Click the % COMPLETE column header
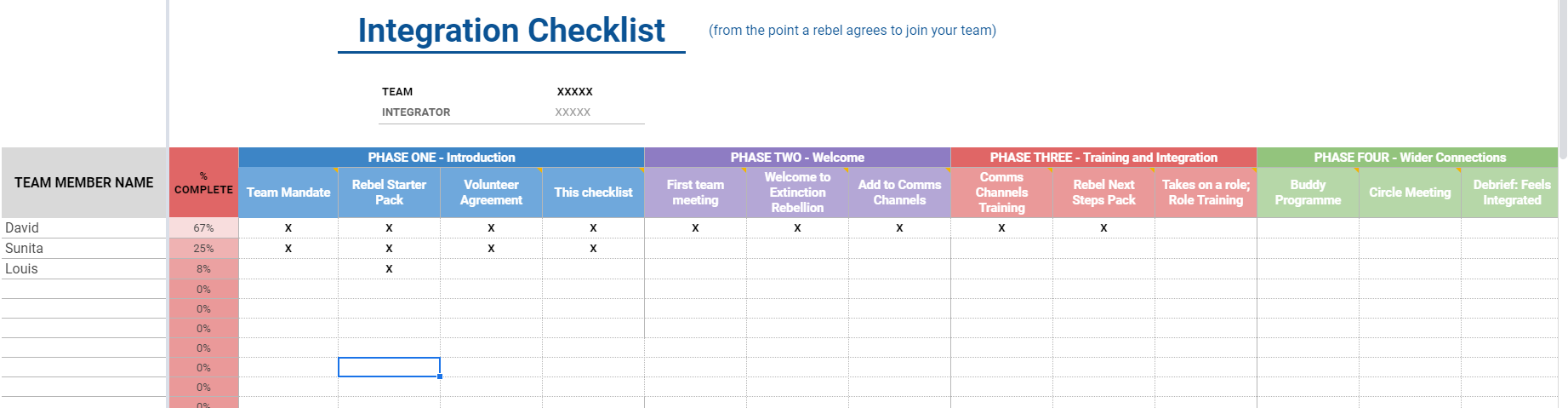1568x408 pixels. click(x=203, y=182)
